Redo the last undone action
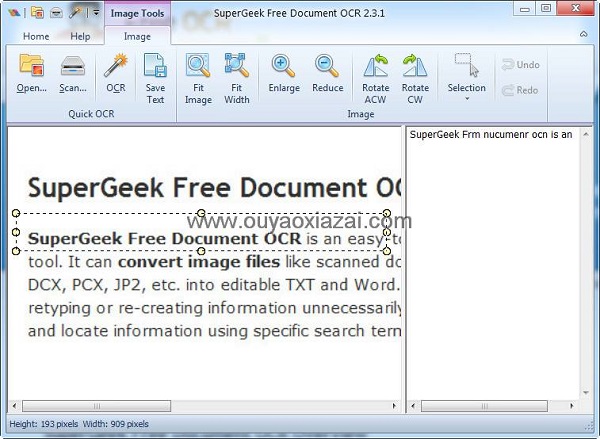600x439 pixels. click(x=520, y=90)
